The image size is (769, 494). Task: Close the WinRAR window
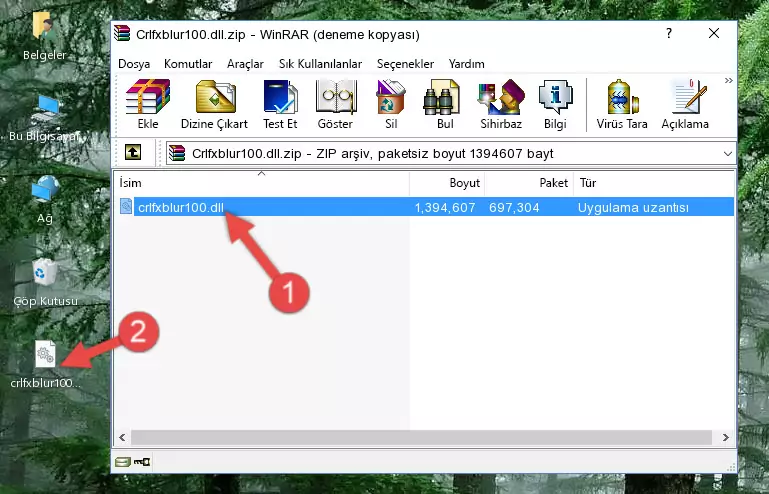(x=714, y=33)
